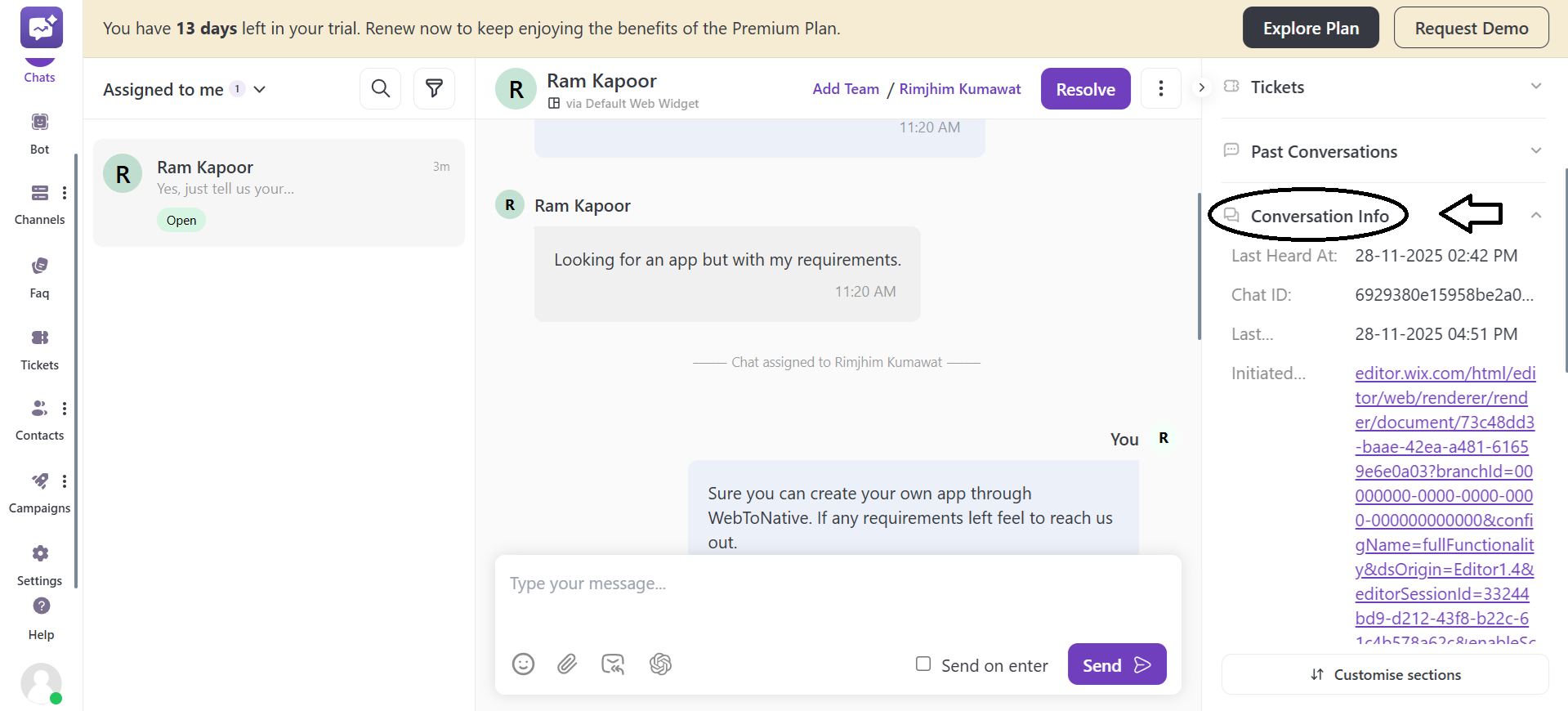Viewport: 1568px width, 711px height.
Task: Collapse the Conversation Info section
Action: click(1535, 216)
